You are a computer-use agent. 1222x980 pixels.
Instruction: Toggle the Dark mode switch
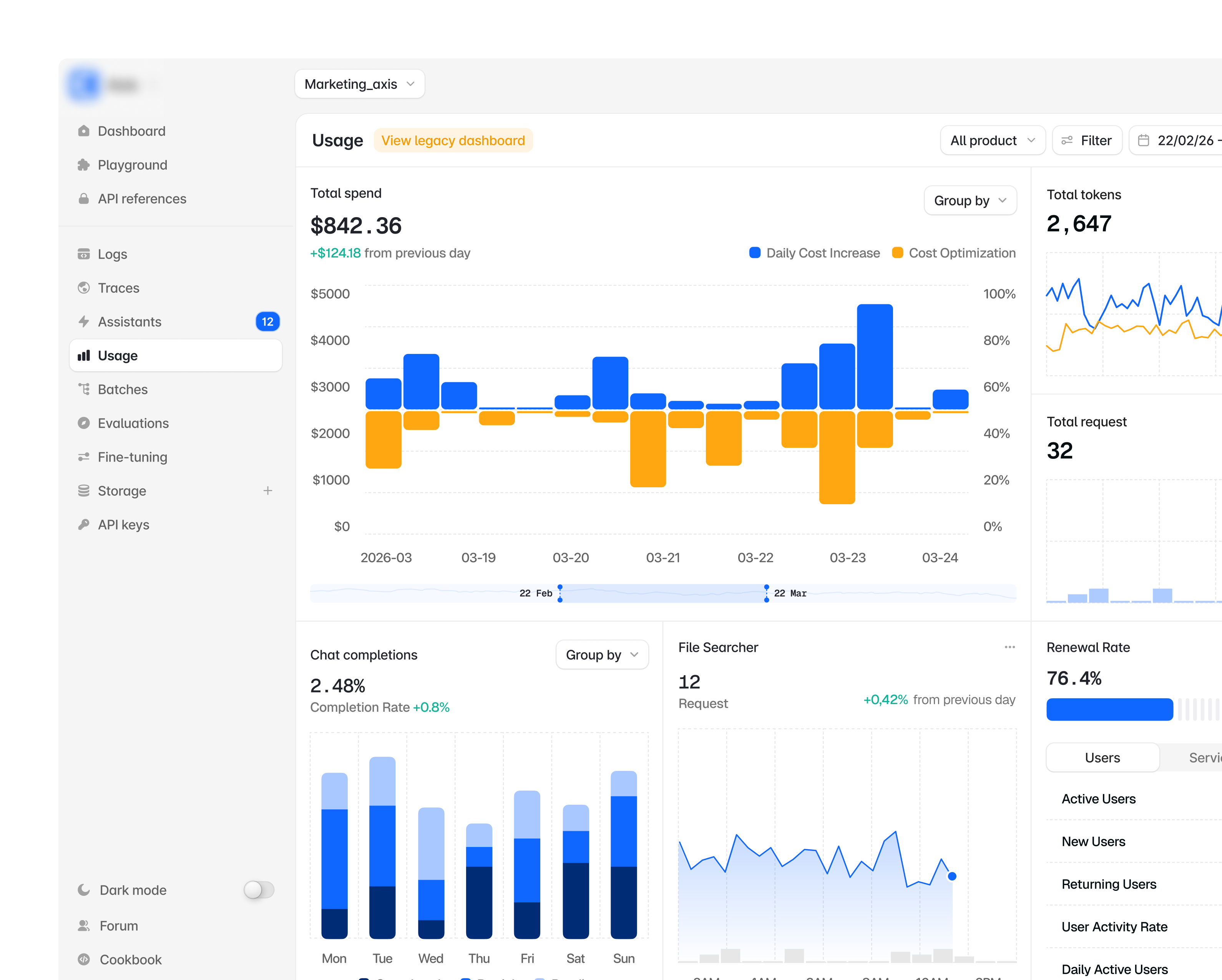point(259,890)
